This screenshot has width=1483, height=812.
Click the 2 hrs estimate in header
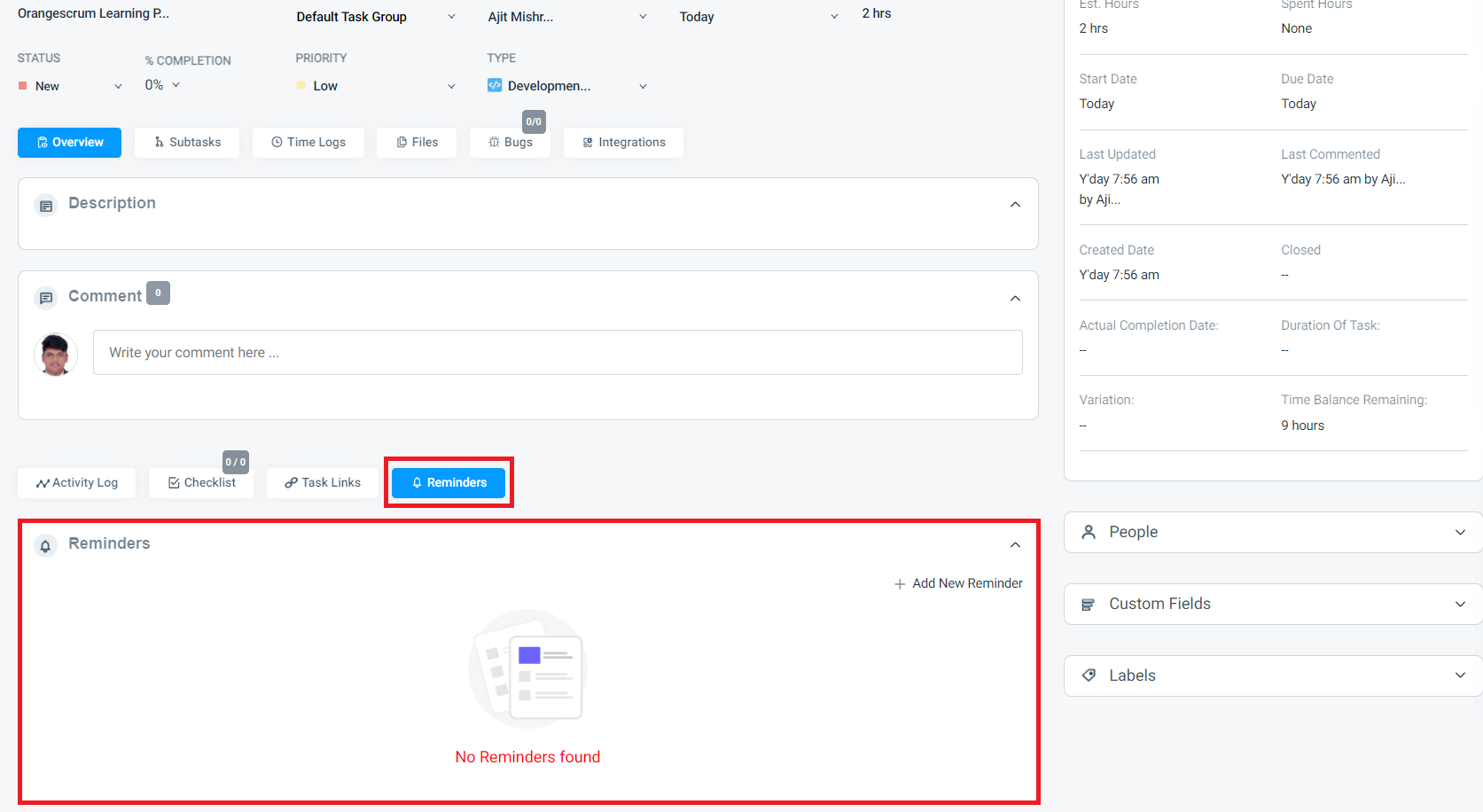(877, 13)
